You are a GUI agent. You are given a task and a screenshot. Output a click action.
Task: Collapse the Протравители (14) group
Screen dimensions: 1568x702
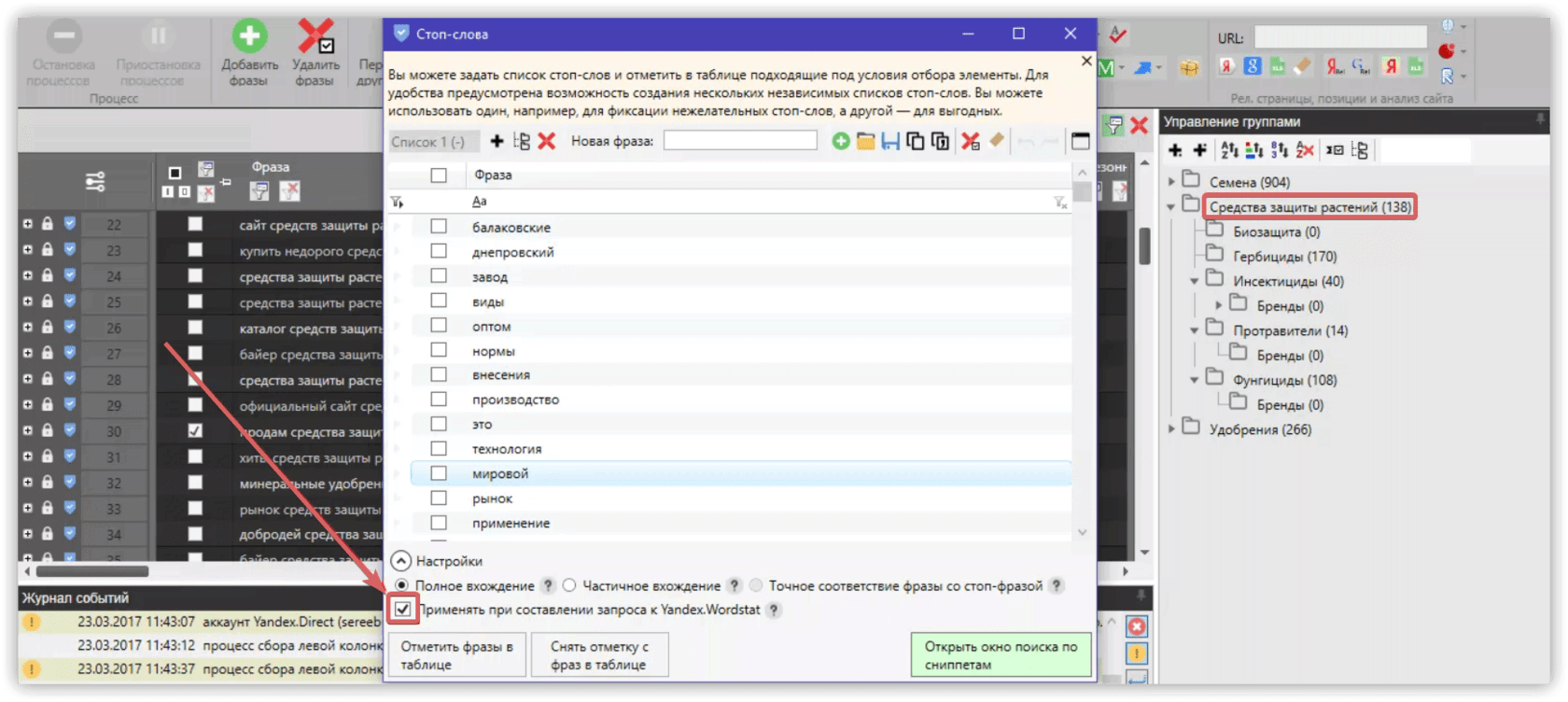point(1195,330)
